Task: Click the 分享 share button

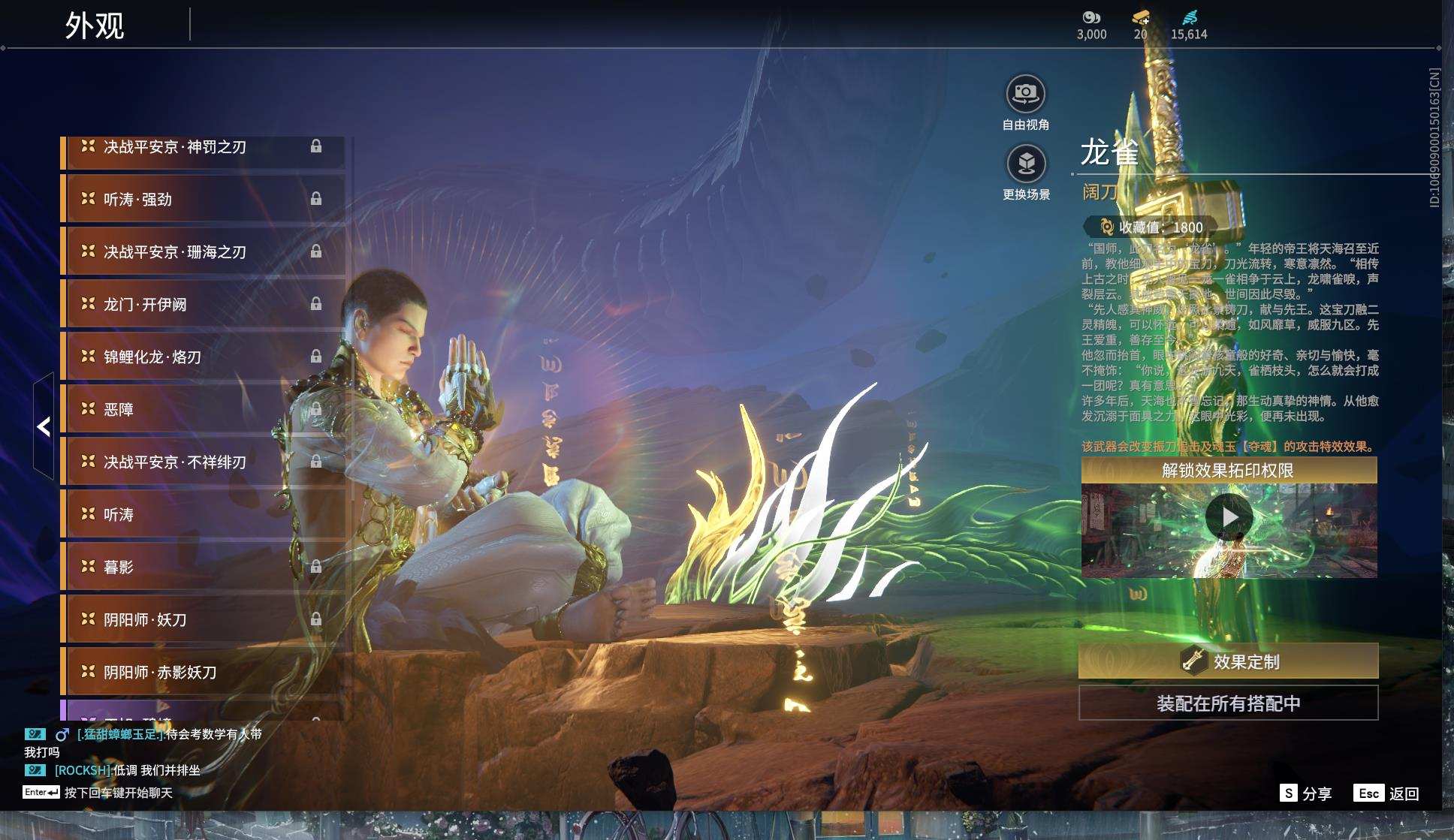Action: [x=1306, y=793]
